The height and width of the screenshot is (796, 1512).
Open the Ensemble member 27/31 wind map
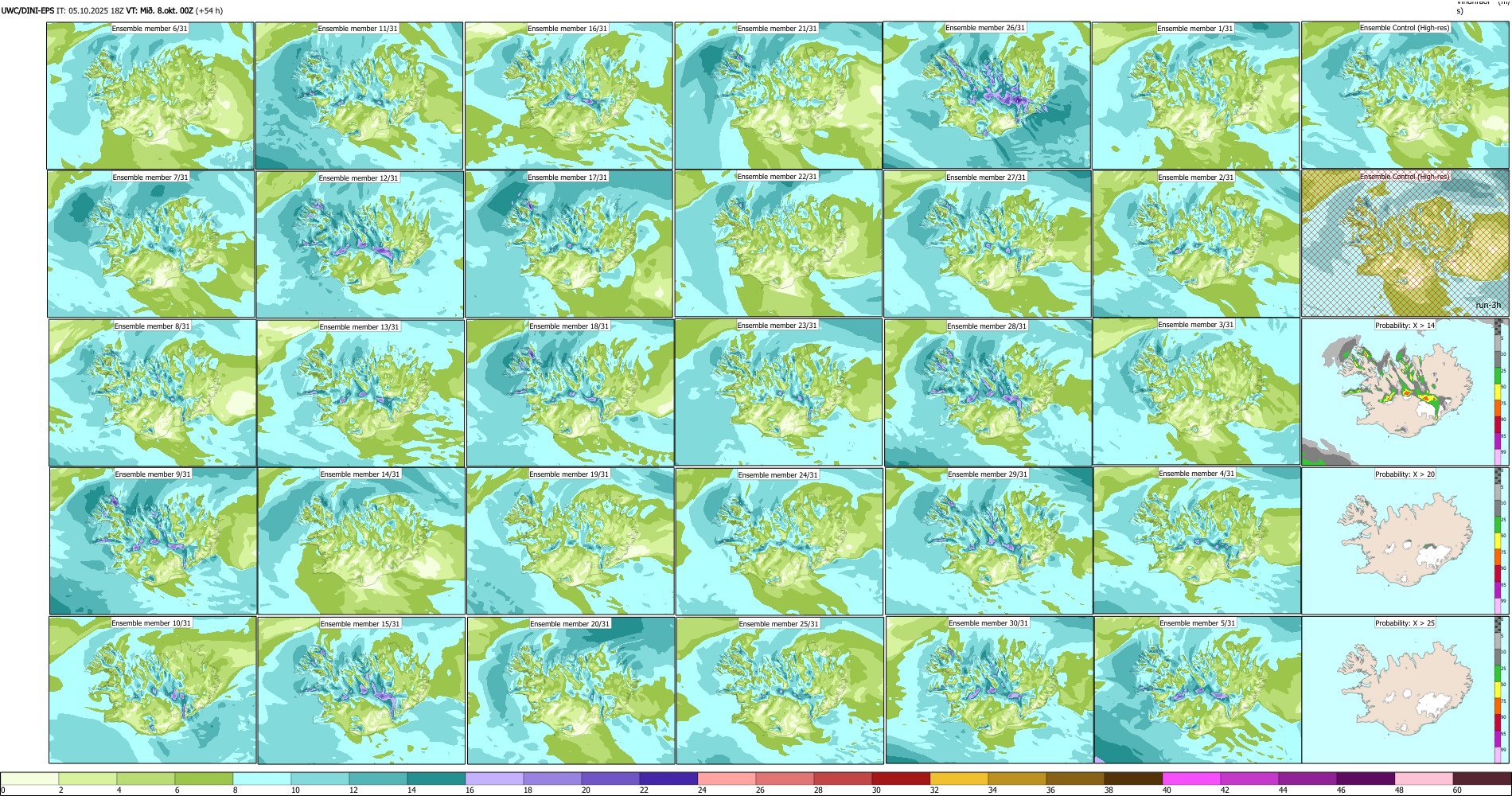click(x=988, y=244)
